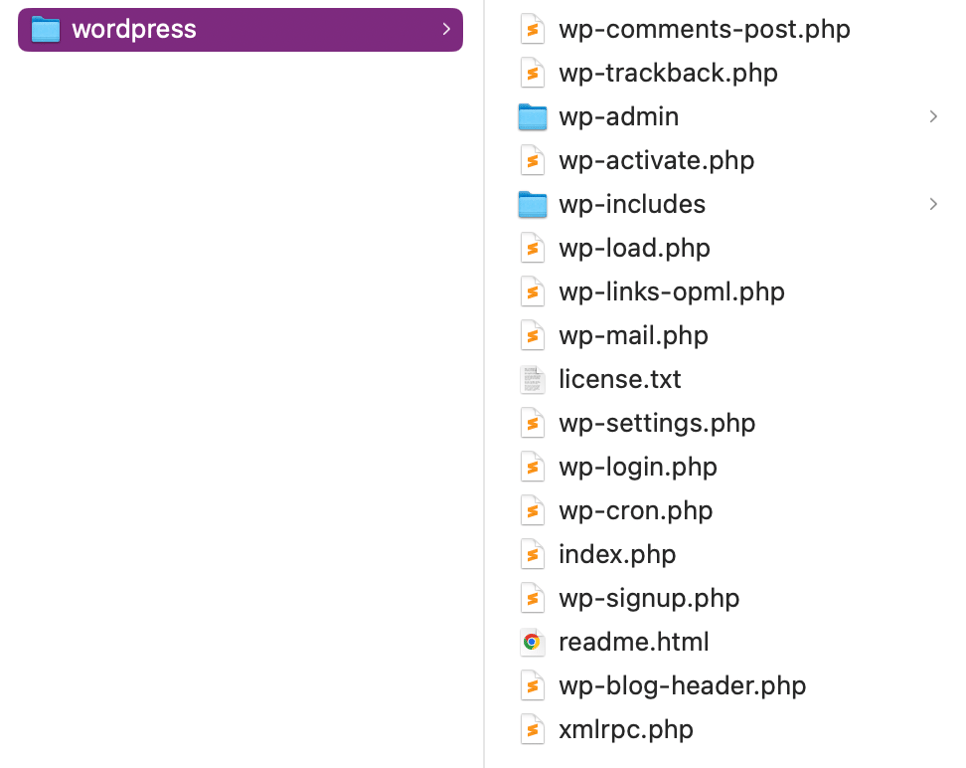Click the blue folder icon of wp-admin

pyautogui.click(x=532, y=116)
